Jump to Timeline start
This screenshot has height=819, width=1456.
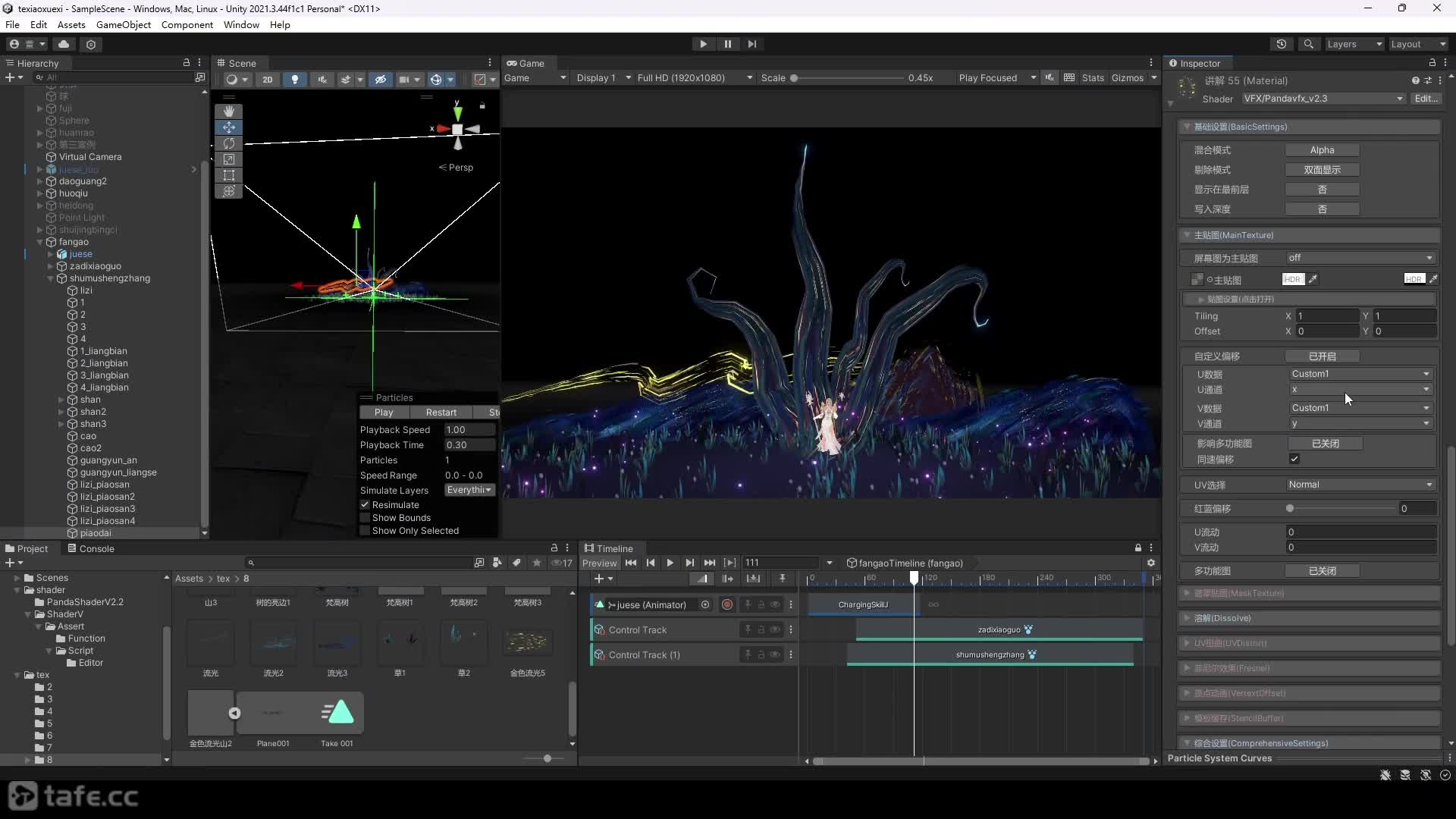point(631,563)
